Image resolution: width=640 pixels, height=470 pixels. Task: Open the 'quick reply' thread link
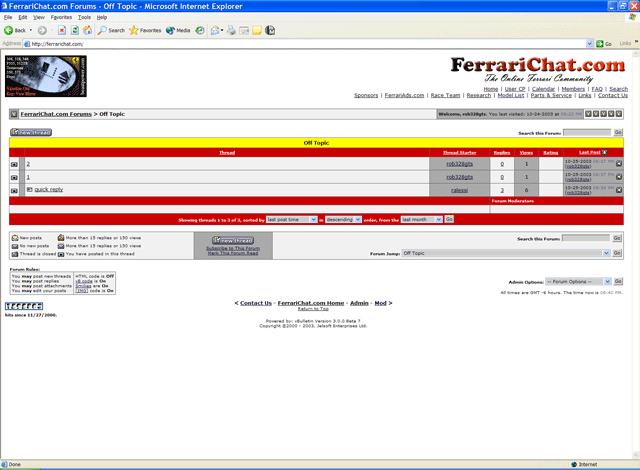click(49, 190)
